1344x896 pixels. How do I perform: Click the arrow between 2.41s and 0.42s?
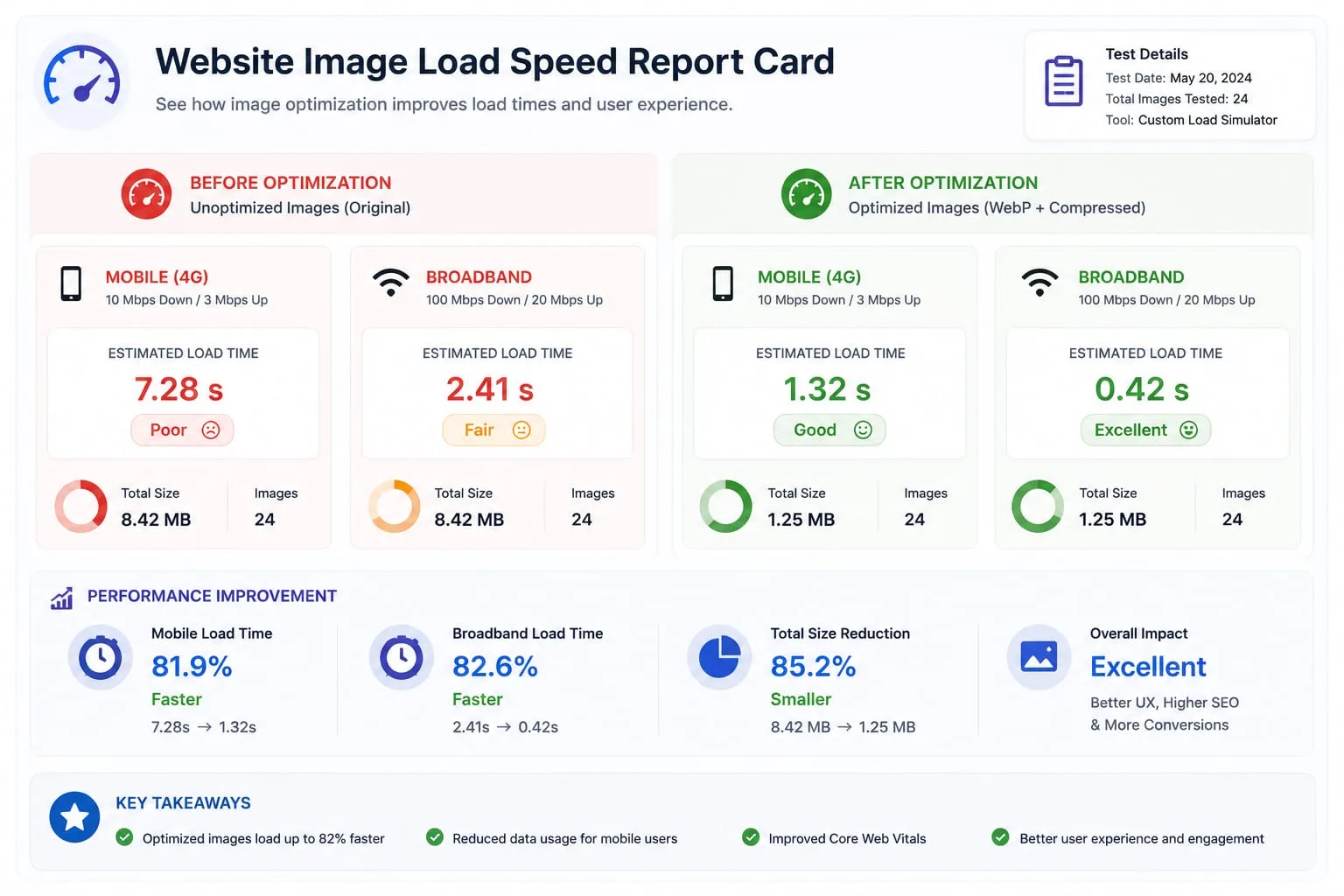(x=504, y=727)
